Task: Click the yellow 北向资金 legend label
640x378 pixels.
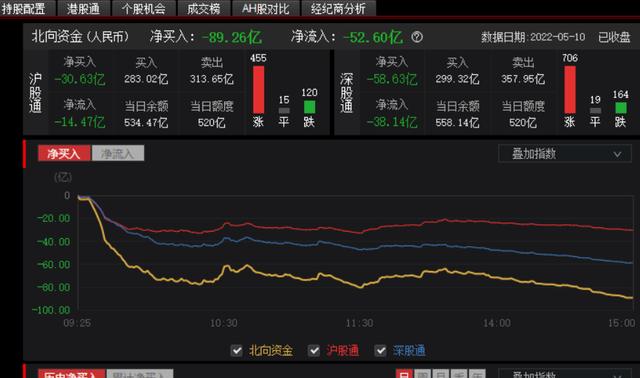Action: point(271,350)
